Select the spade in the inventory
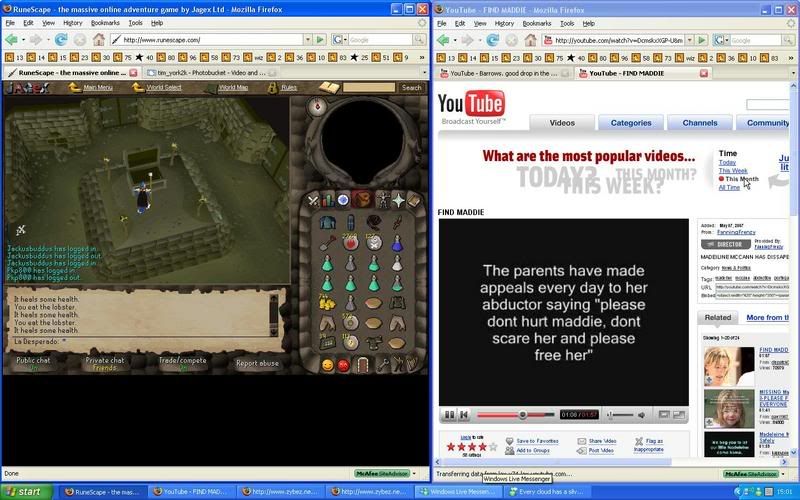This screenshot has width=800, height=500. [327, 243]
